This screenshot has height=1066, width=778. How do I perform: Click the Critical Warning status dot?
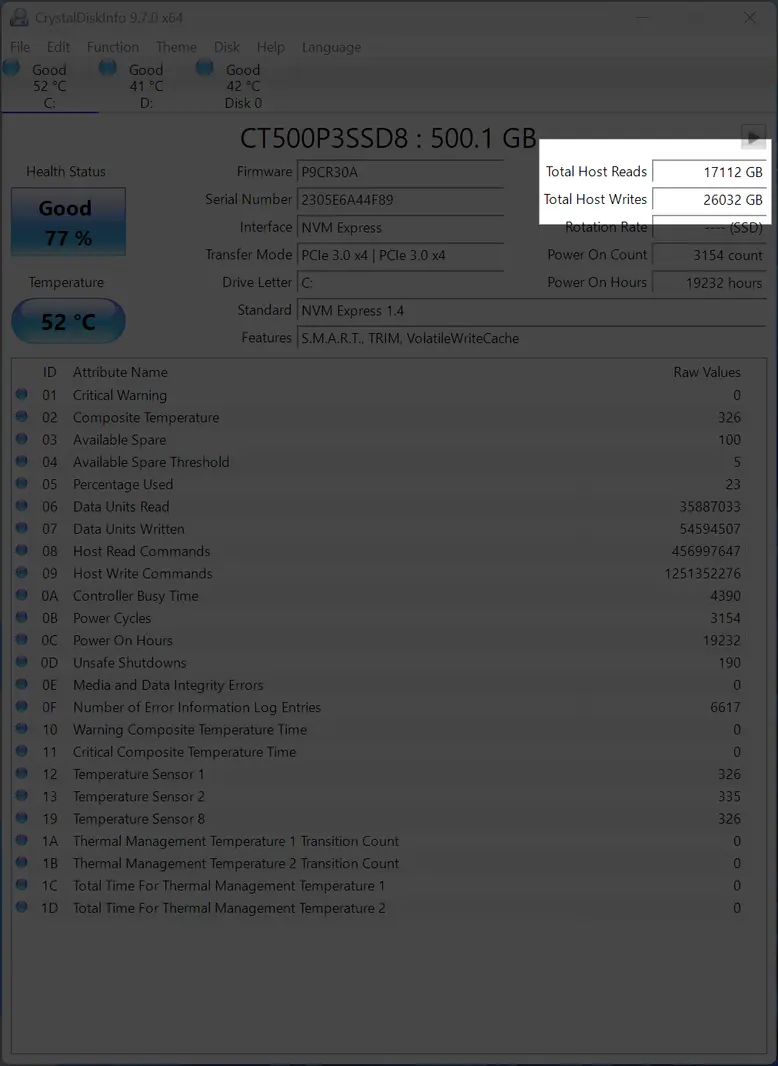pyautogui.click(x=22, y=394)
